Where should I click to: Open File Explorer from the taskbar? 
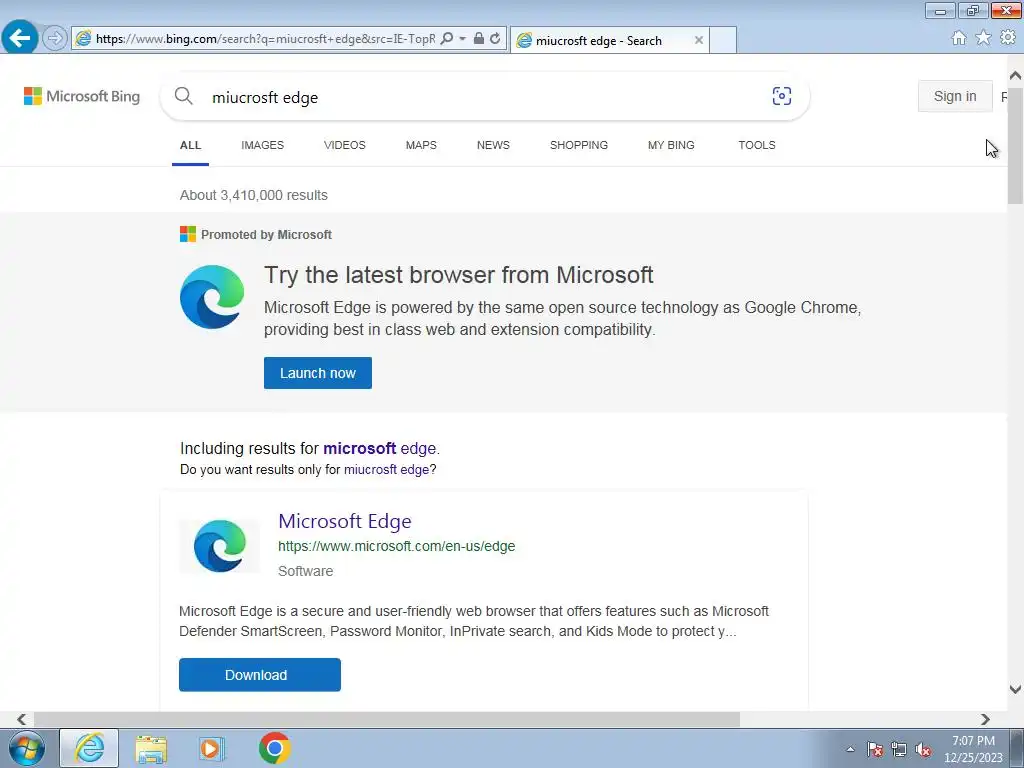151,748
